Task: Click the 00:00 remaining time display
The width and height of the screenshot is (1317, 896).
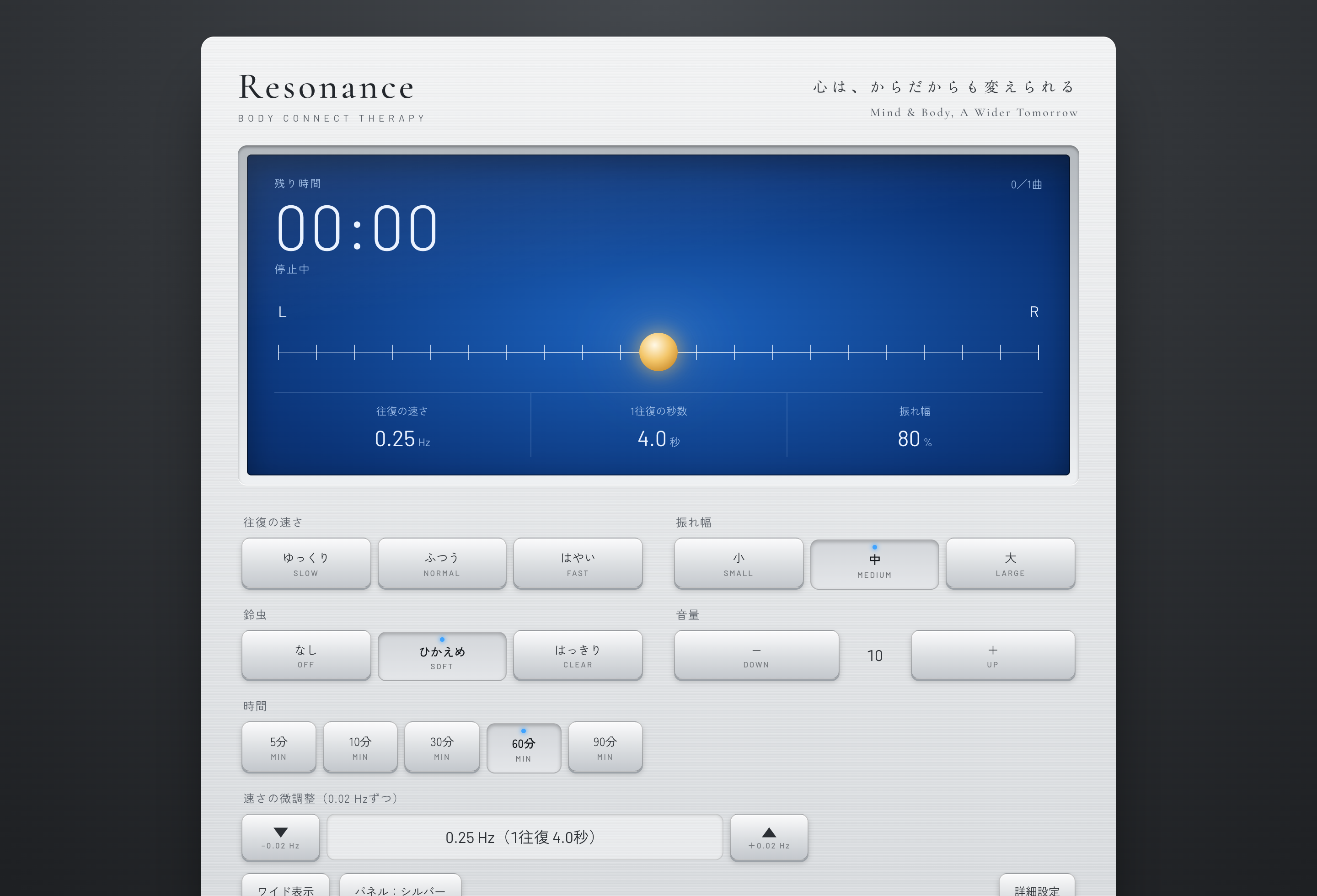Action: point(357,228)
